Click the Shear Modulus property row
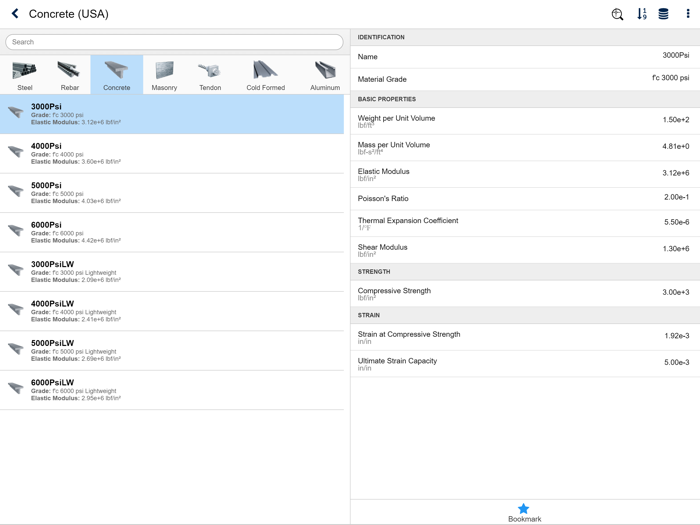The image size is (700, 525). tap(525, 250)
